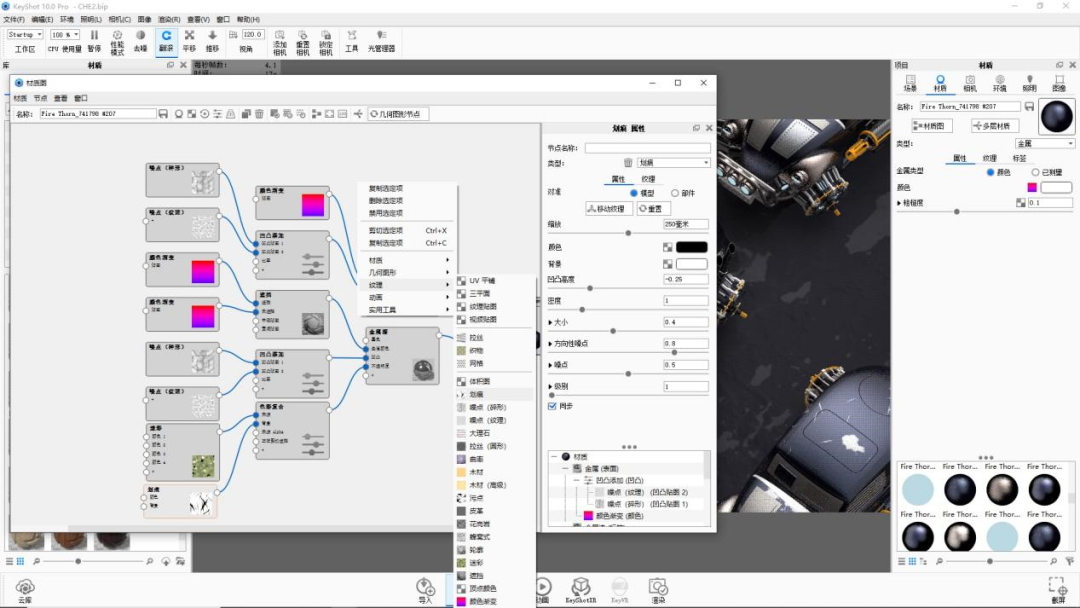
Task: Select the 模型 alignment radio button
Action: (x=634, y=193)
